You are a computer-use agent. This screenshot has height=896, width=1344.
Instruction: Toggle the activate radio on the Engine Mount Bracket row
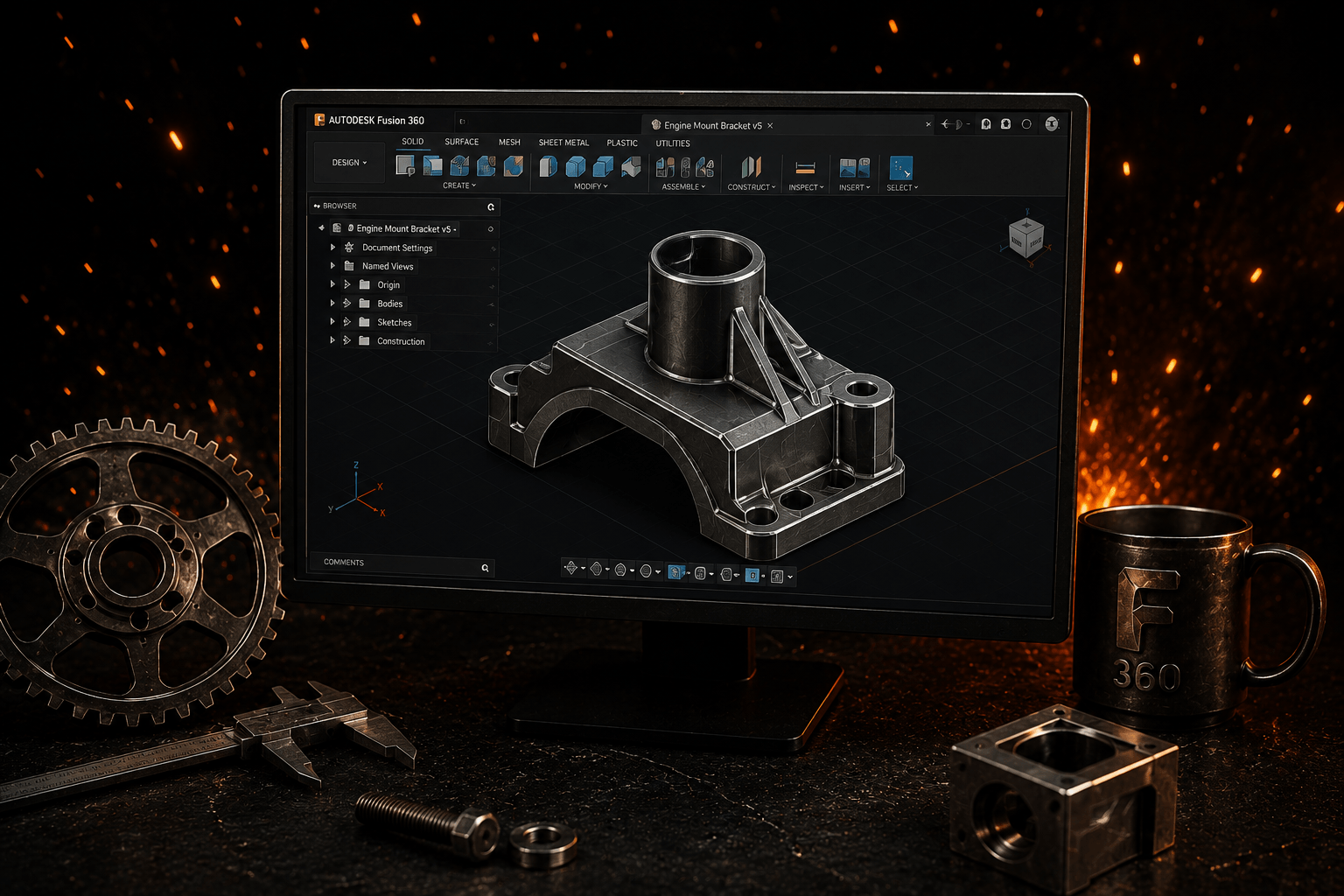pyautogui.click(x=491, y=229)
